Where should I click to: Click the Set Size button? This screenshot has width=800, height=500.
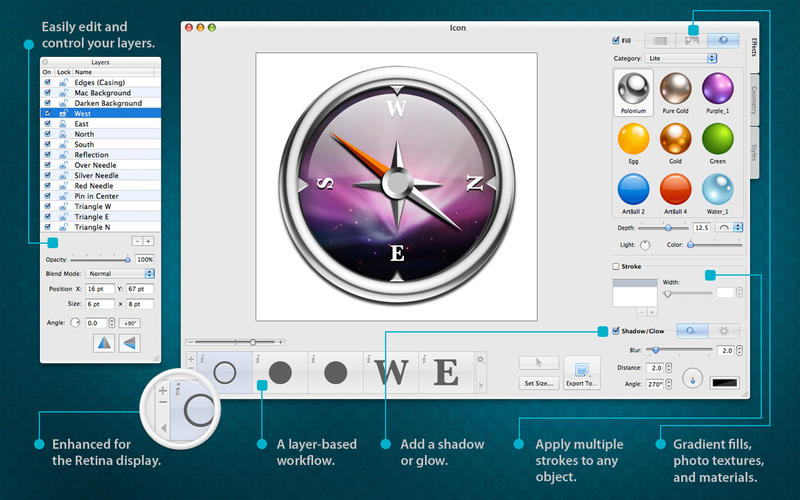[538, 383]
